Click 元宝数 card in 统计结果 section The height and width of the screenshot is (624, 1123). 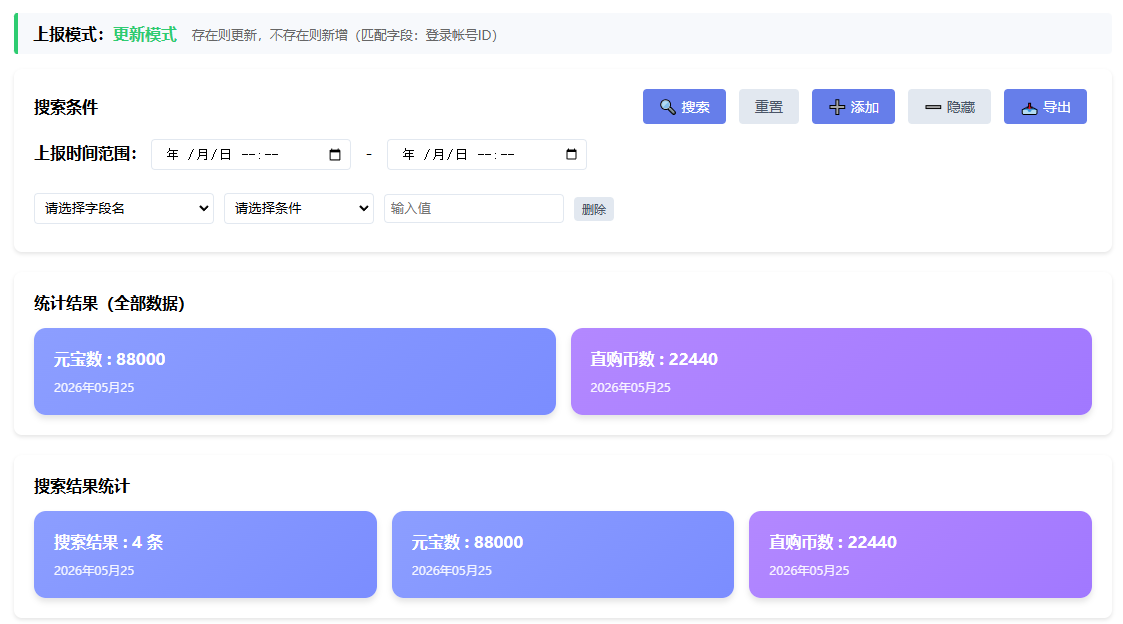click(x=295, y=372)
